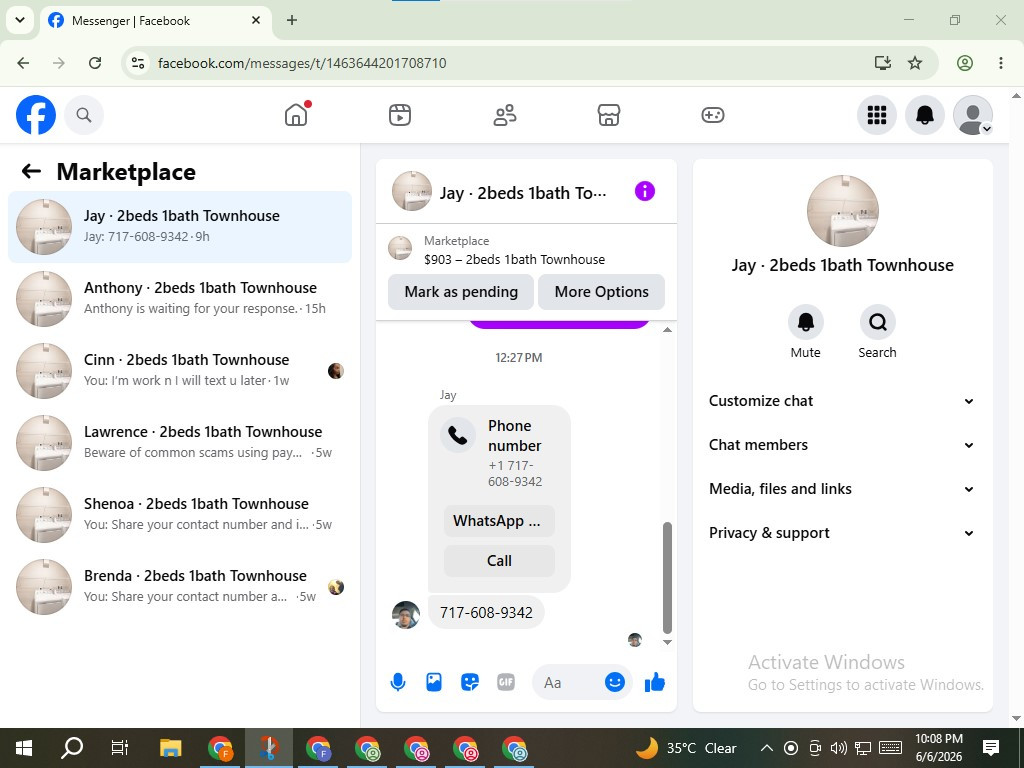Click the 717-608-9342 message bubble
Image resolution: width=1024 pixels, height=768 pixels.
click(486, 613)
